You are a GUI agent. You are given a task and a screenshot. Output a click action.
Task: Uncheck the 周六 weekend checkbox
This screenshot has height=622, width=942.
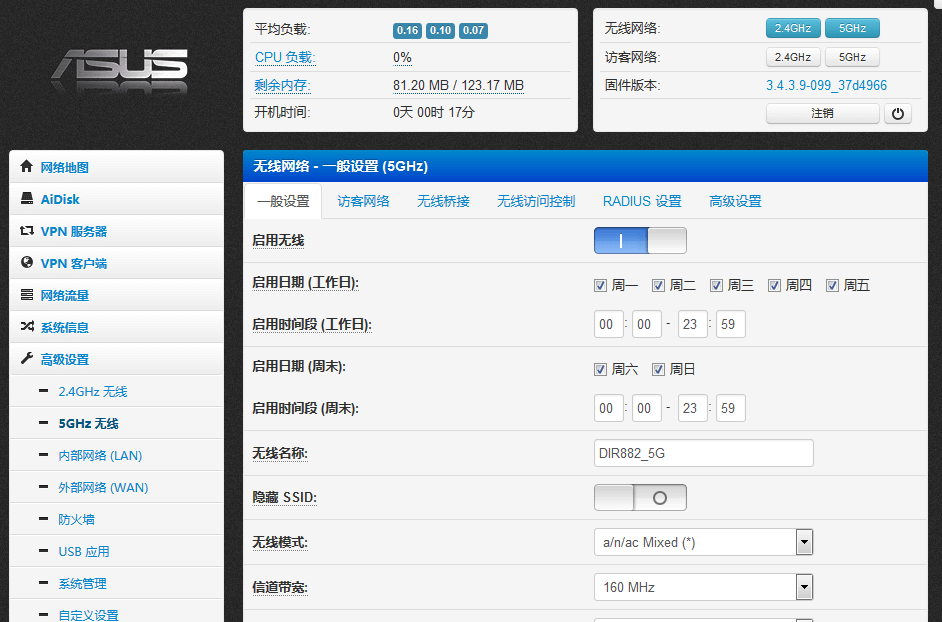601,368
